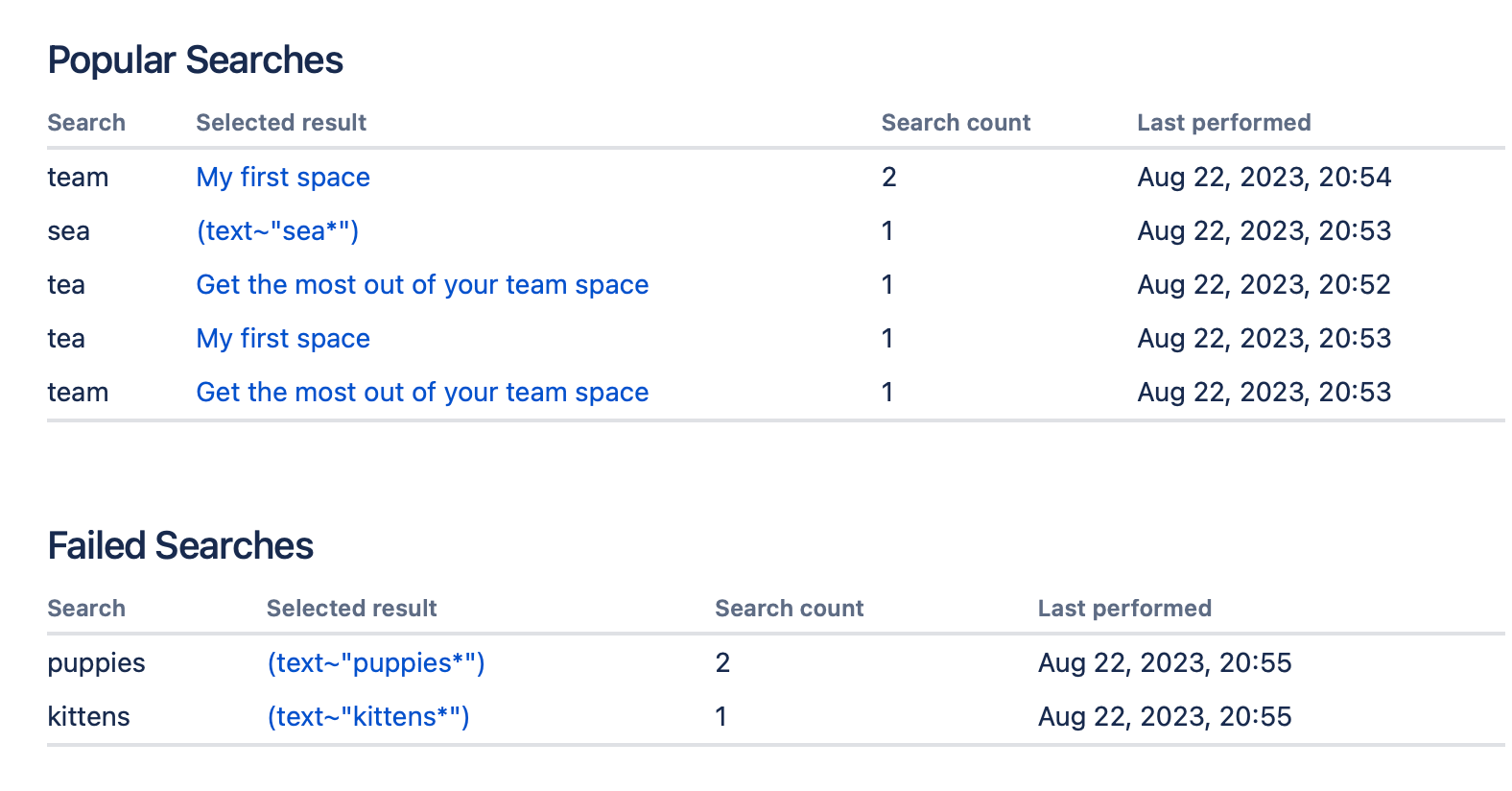Click puppies row's last performed date
Viewport: 1512px width, 791px height.
1165,663
